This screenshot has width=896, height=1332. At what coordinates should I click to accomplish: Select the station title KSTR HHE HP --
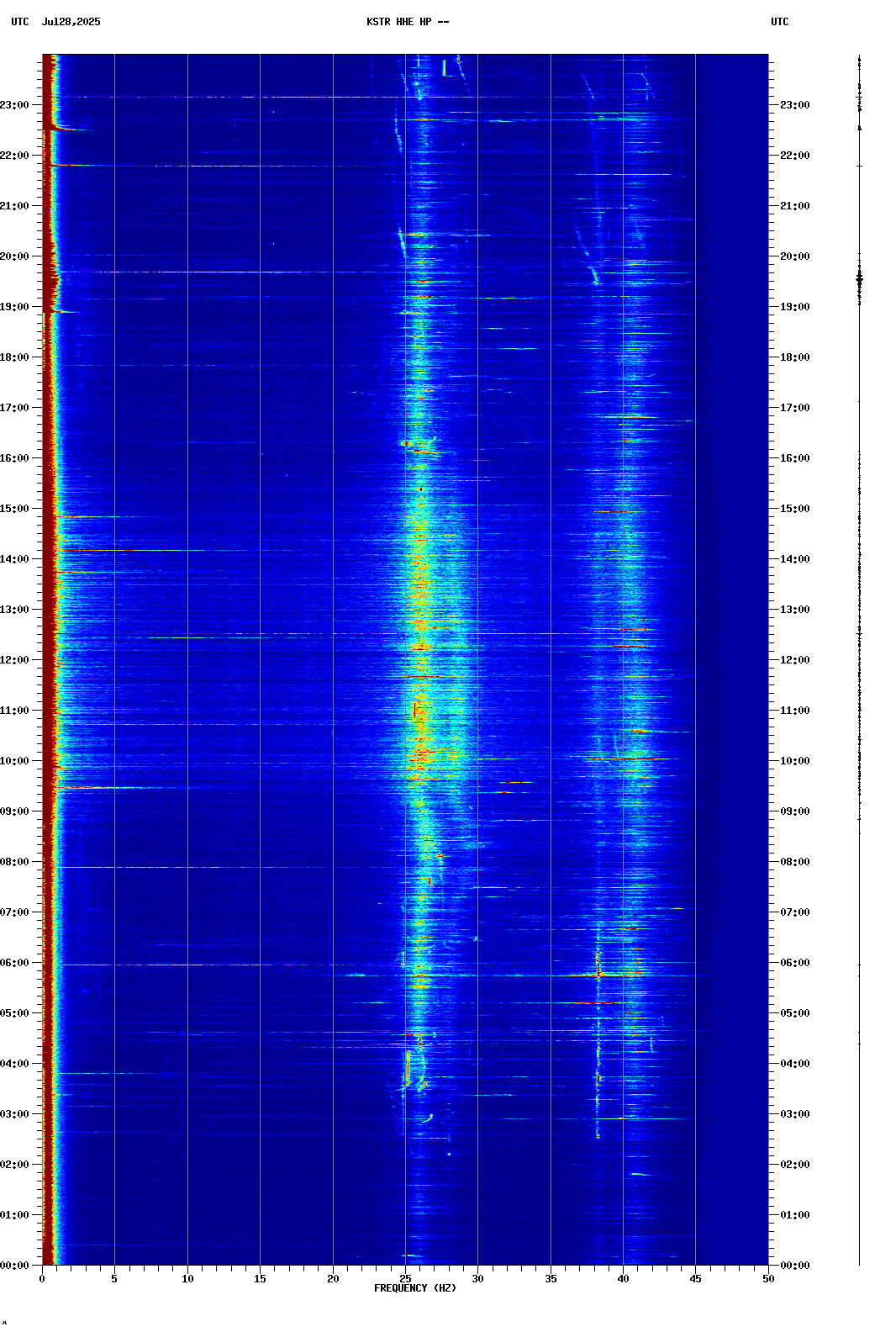(408, 22)
